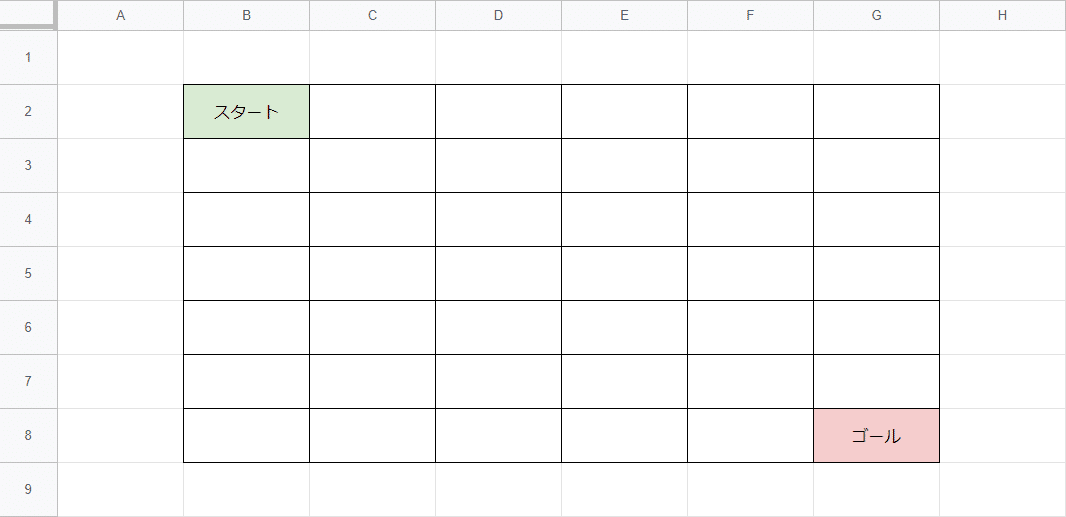Image resolution: width=1066 pixels, height=517 pixels.
Task: Click empty cell G7 above ゴール
Action: click(876, 382)
